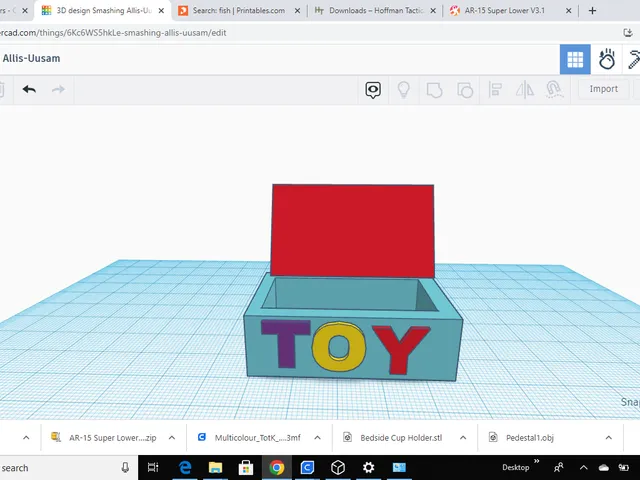Select the purple letter T on the box

[286, 344]
